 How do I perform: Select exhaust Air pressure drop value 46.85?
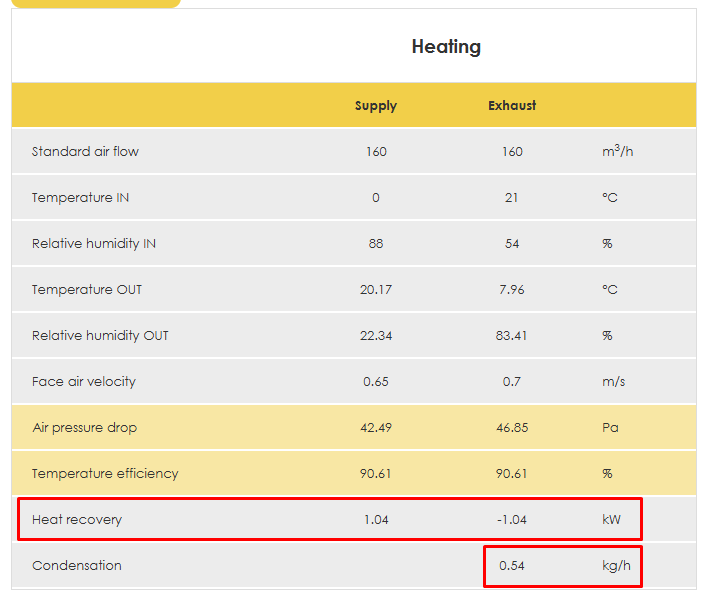512,428
